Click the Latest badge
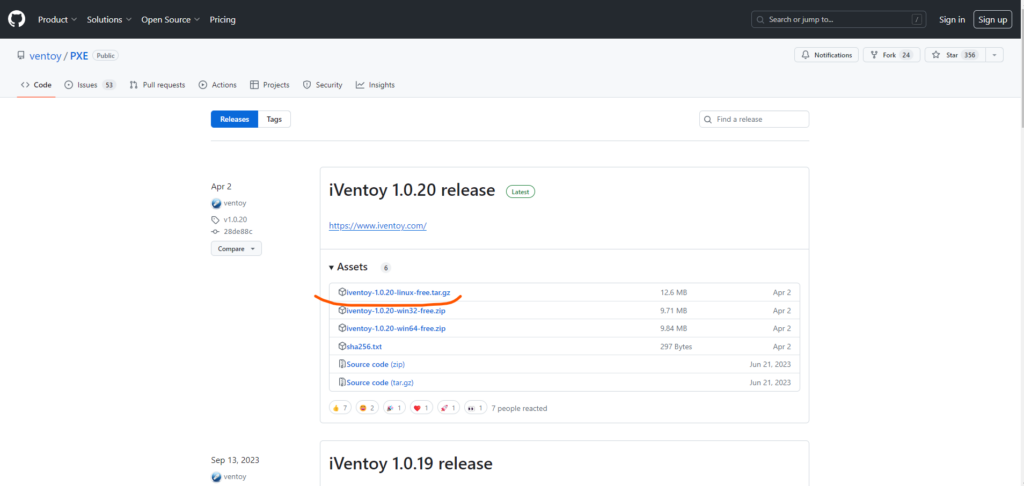The width and height of the screenshot is (1024, 486). tap(520, 192)
